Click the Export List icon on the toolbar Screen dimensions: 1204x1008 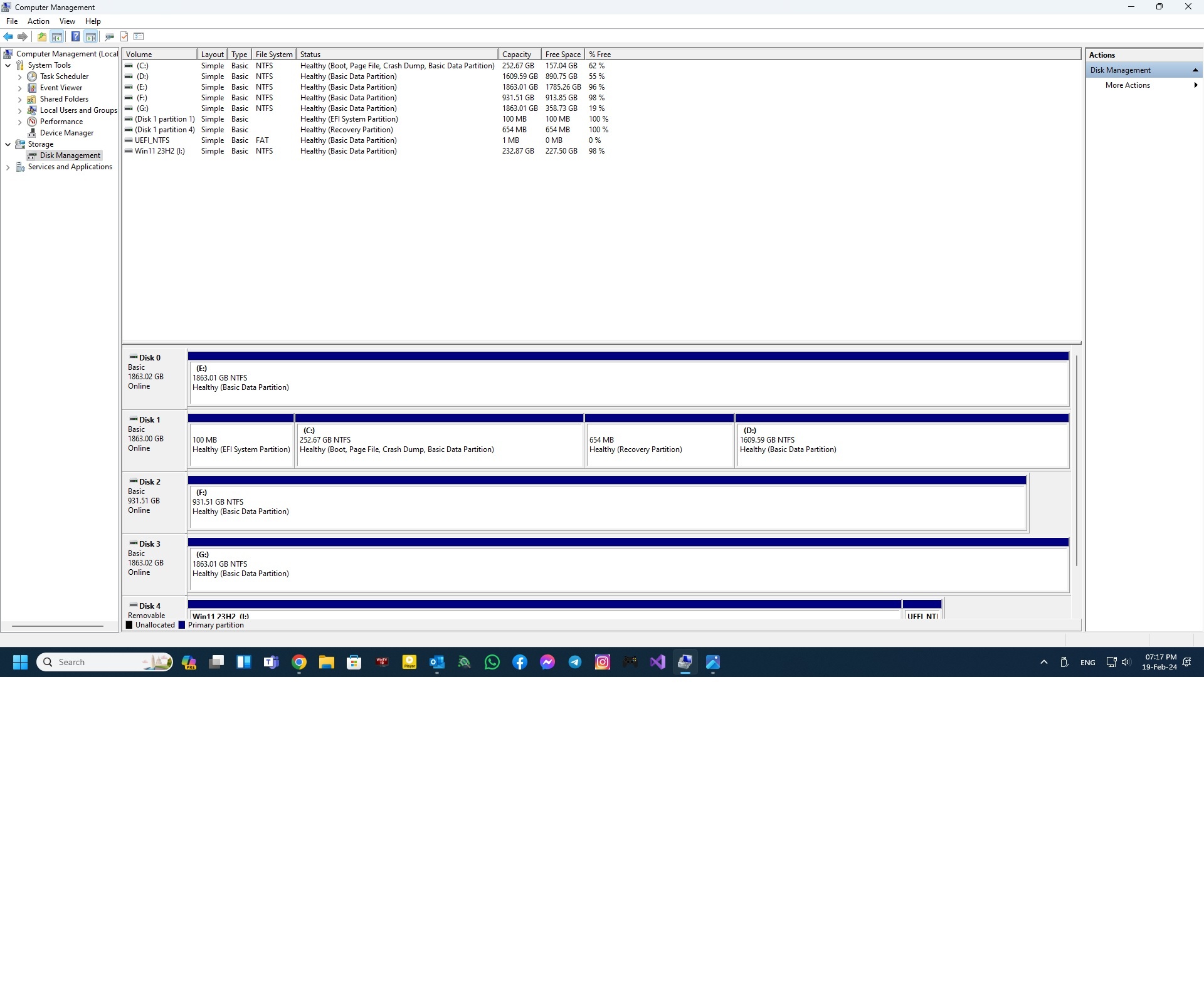point(139,36)
